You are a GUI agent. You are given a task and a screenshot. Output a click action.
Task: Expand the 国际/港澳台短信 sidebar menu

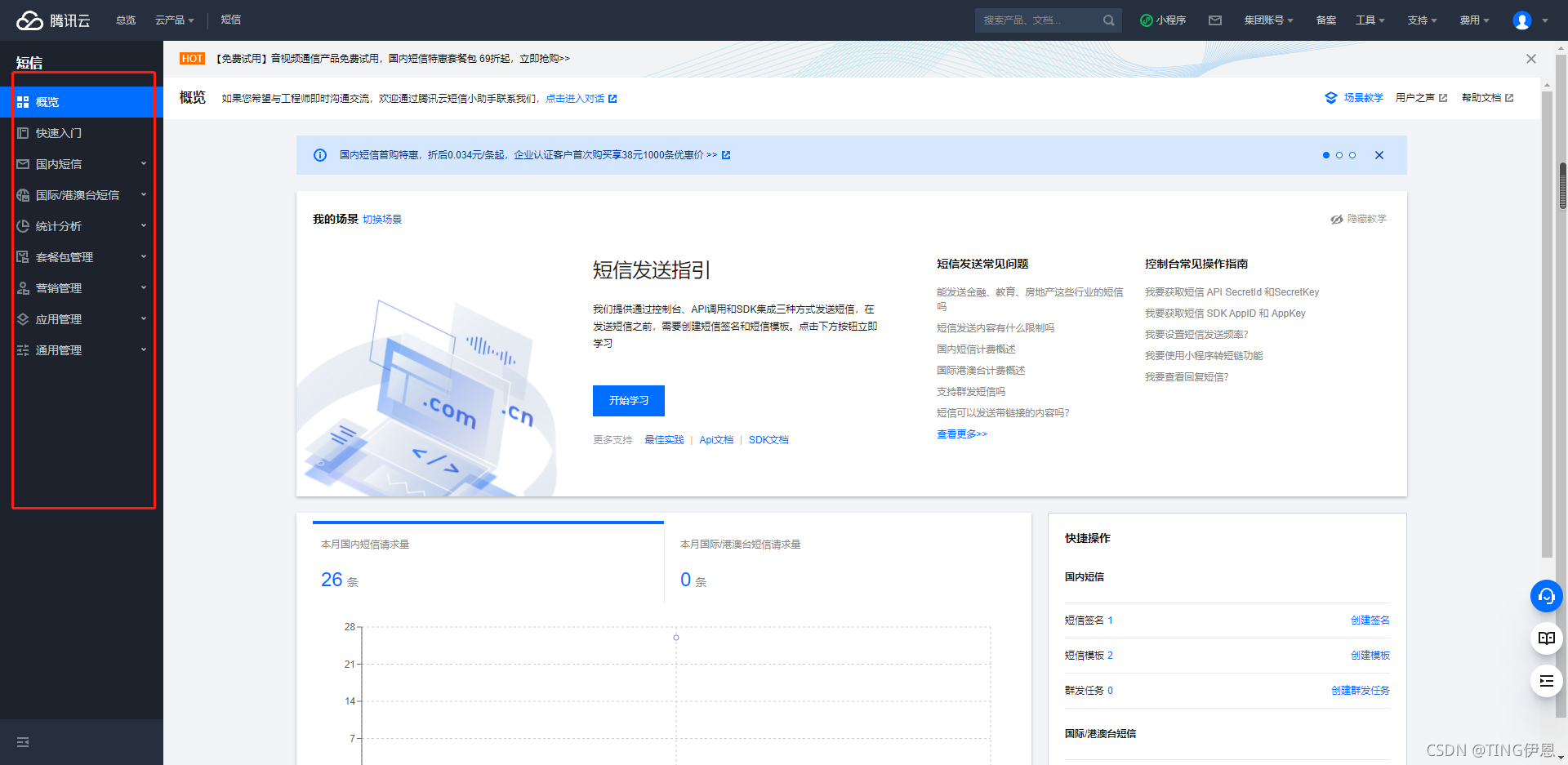click(x=144, y=194)
